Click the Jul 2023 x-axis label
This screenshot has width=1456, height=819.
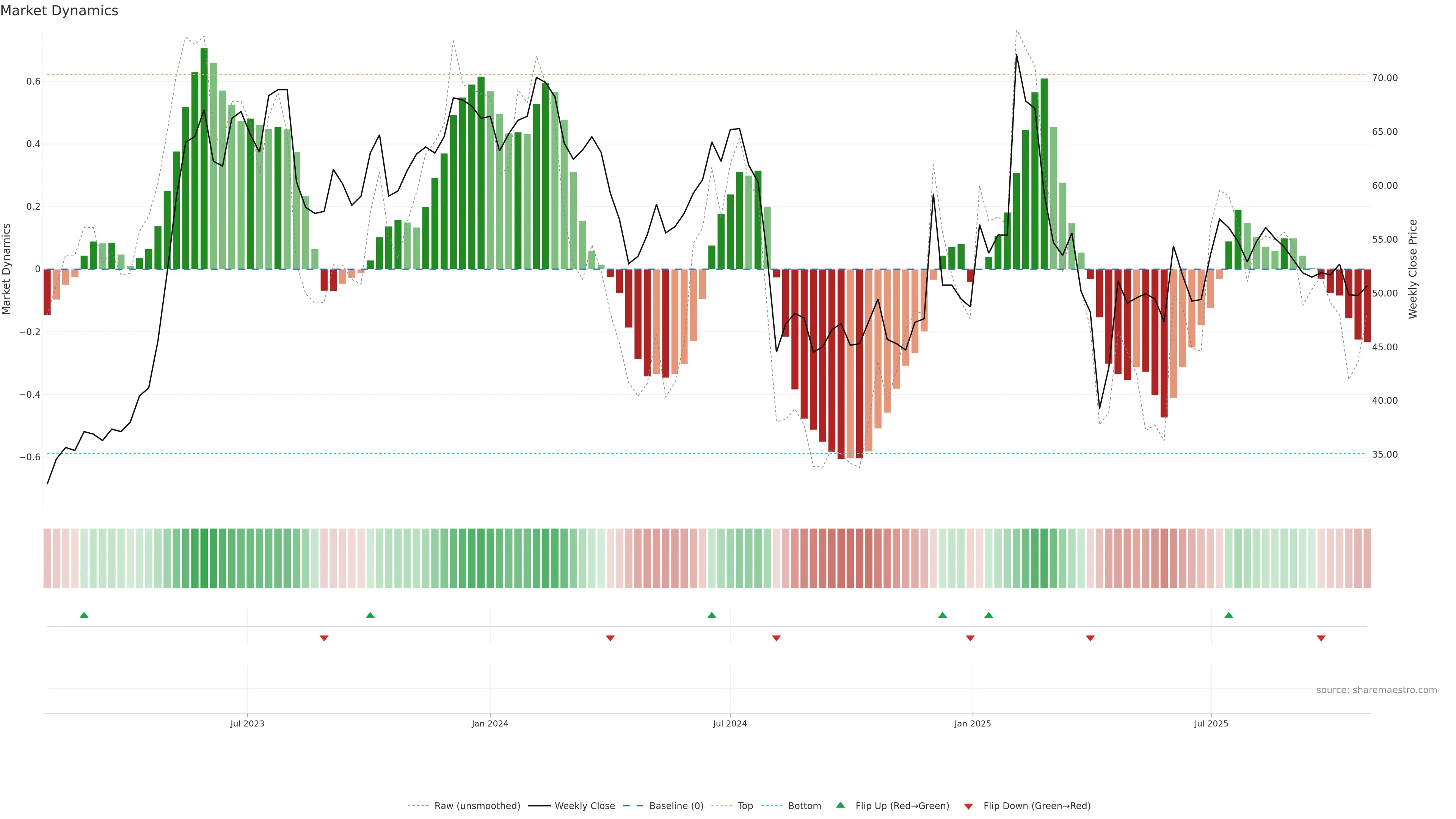tap(247, 723)
